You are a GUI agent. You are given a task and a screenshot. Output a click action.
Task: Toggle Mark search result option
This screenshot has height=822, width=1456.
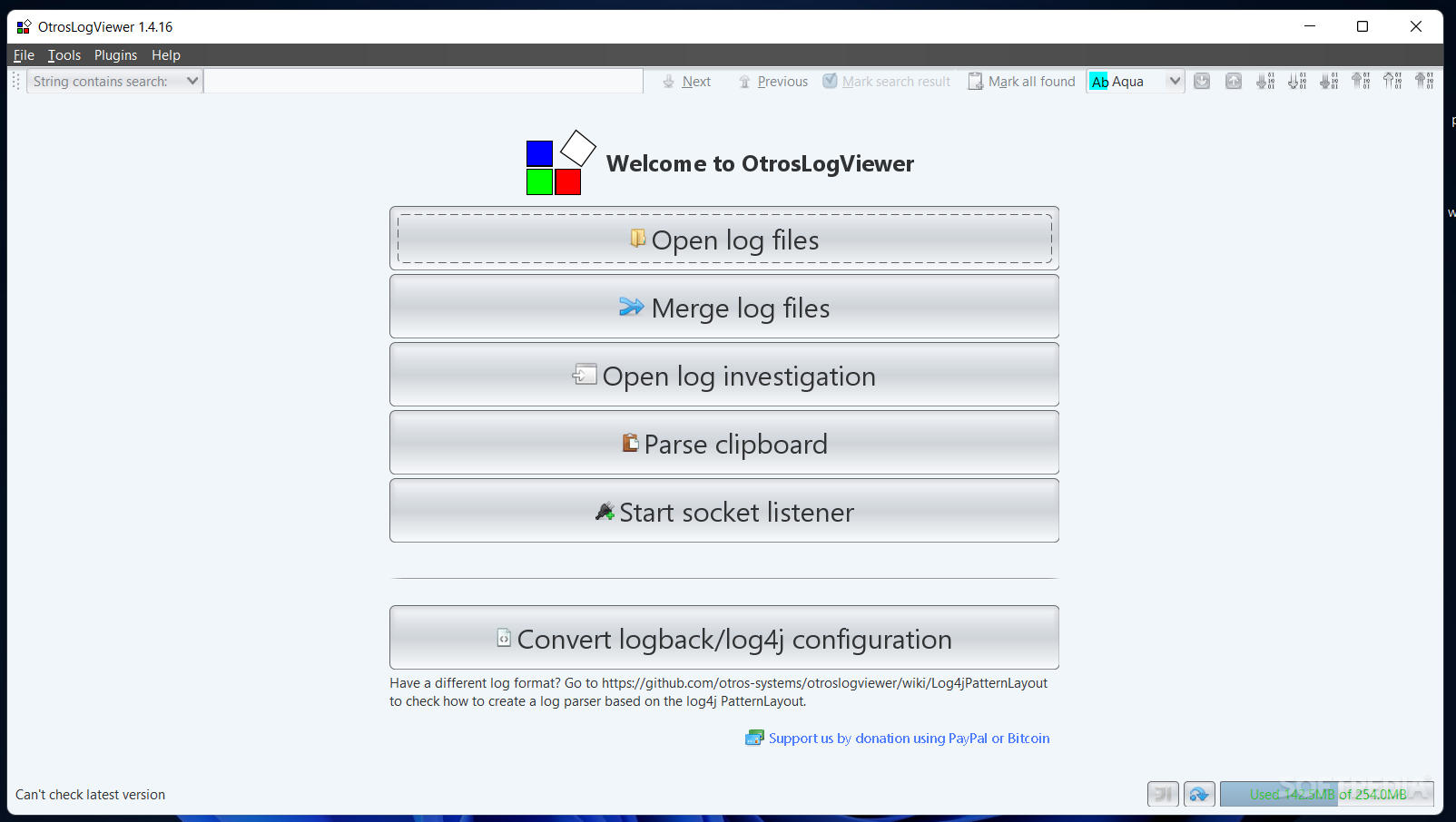point(887,82)
